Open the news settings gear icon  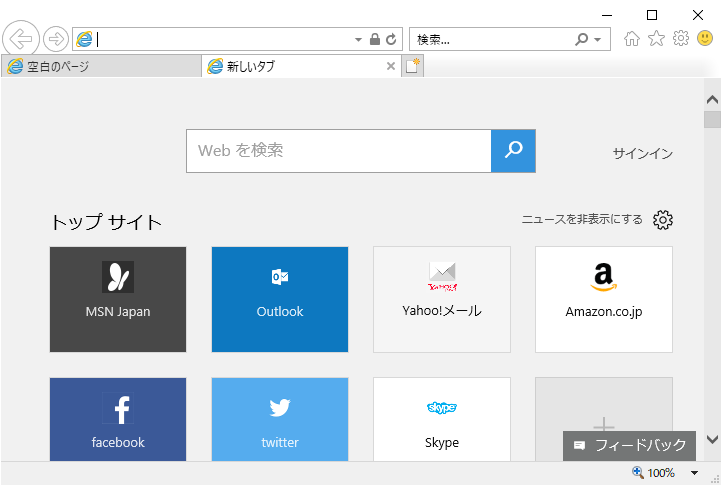(x=663, y=220)
